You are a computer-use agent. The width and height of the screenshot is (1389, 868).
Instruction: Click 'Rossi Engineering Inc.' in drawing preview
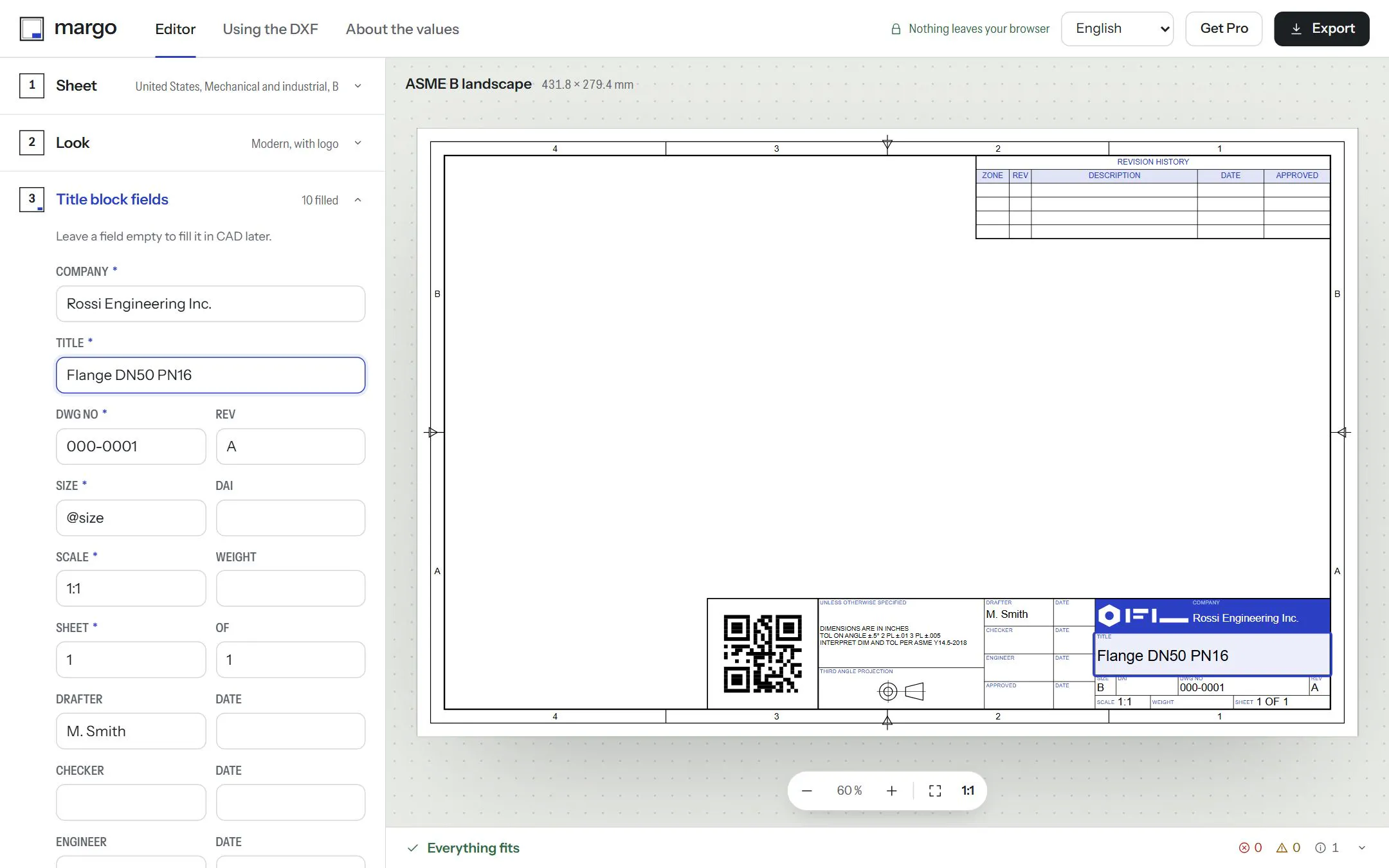pos(1246,619)
